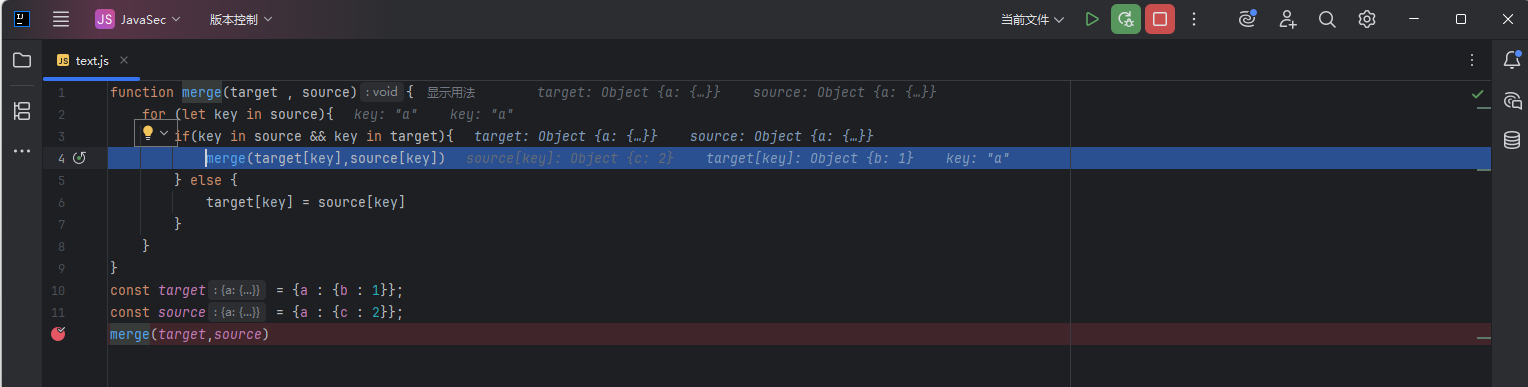Click the 显示用法 inlay link
This screenshot has height=387, width=1528.
pyautogui.click(x=451, y=92)
